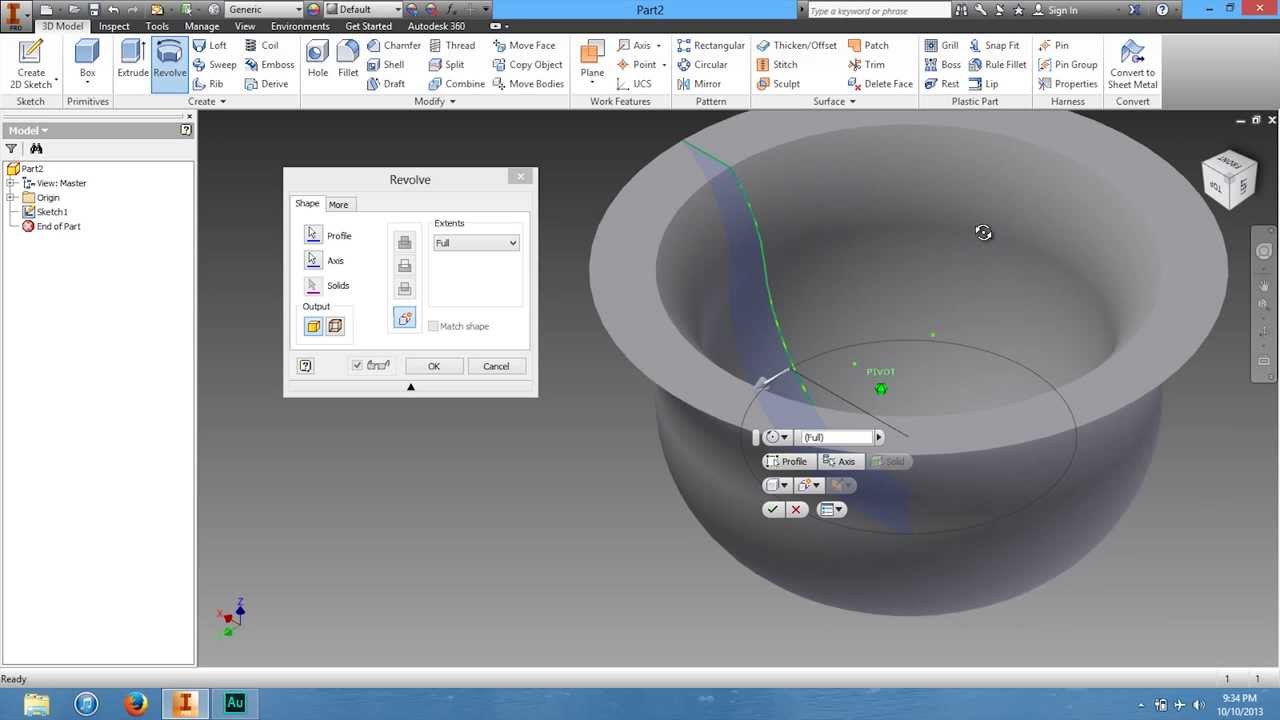Open Firefox from the taskbar

click(136, 704)
